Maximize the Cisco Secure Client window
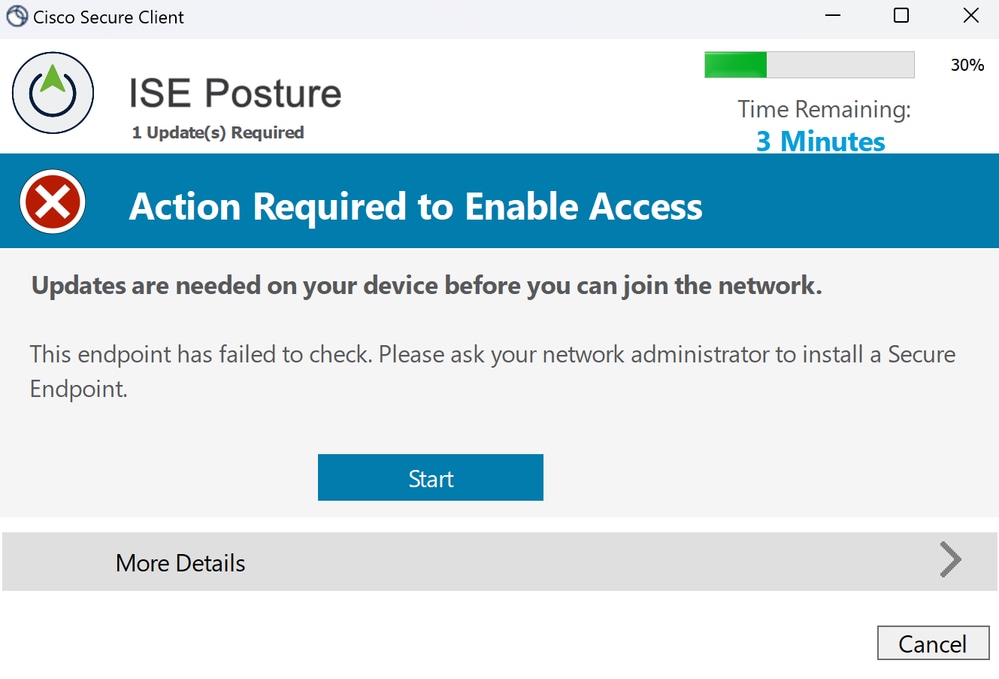 point(901,16)
